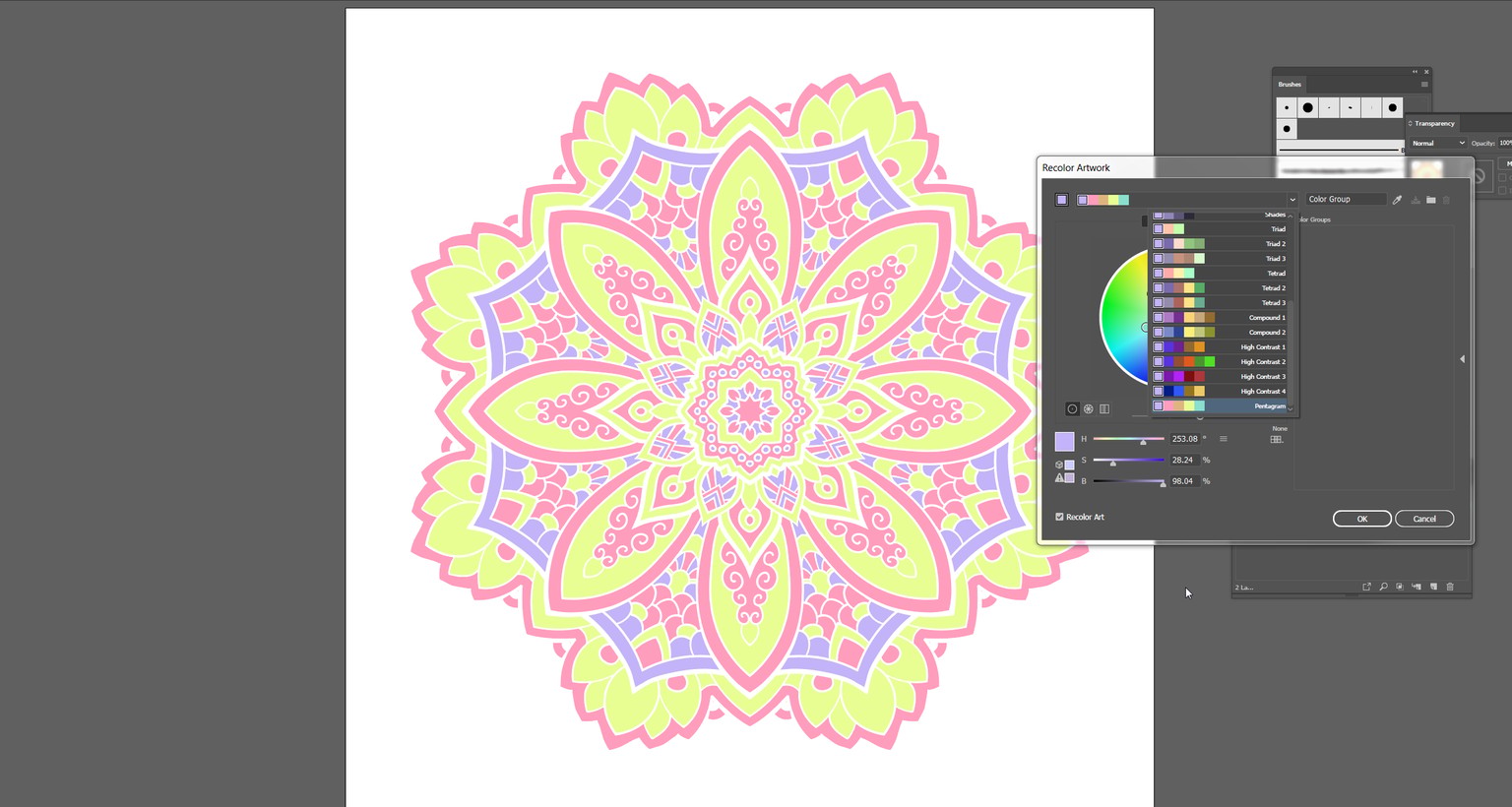Open Brushes panel menu icon
Viewport: 1512px width, 807px height.
1423,84
